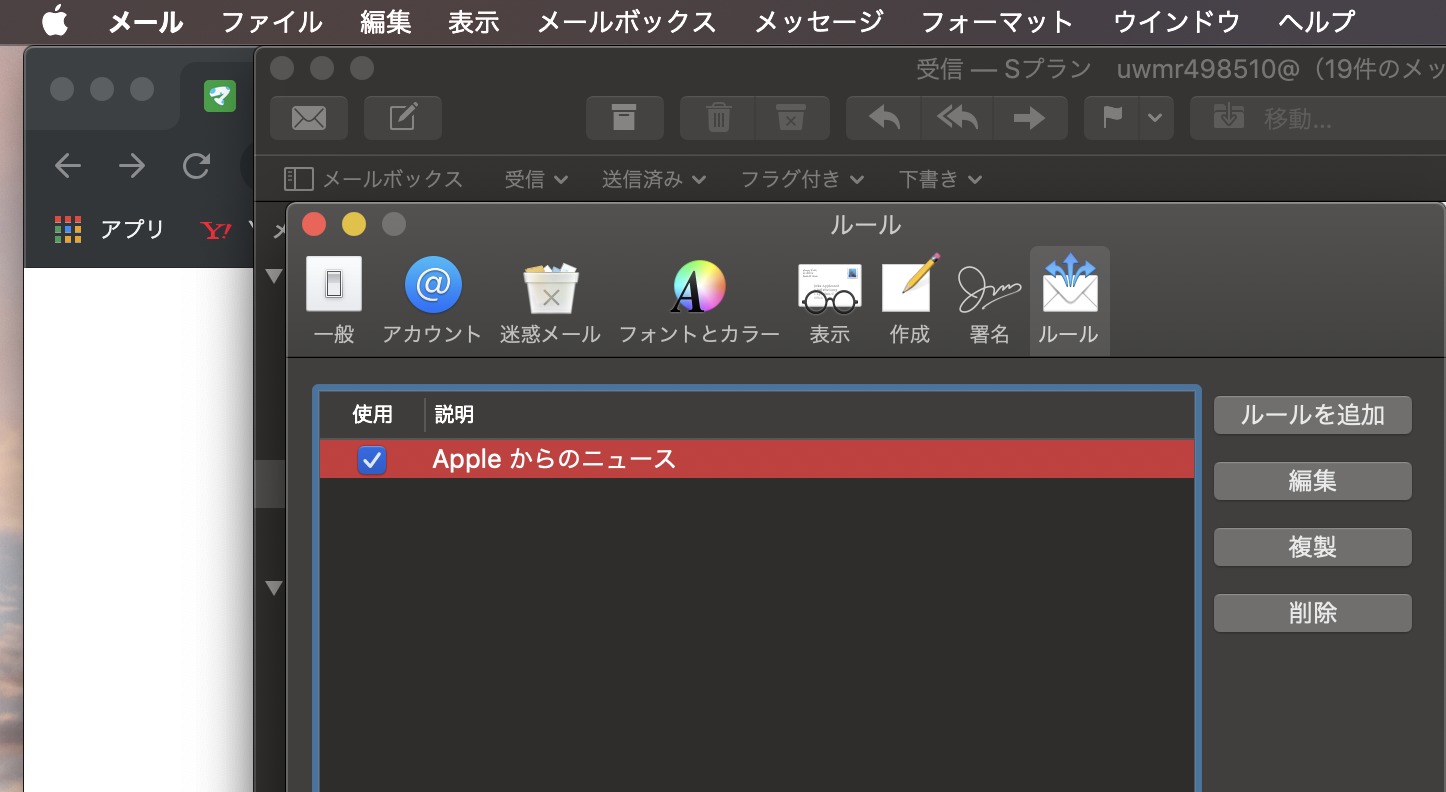Toggle the メールボックス sidebar button
The image size is (1446, 792).
click(x=374, y=179)
